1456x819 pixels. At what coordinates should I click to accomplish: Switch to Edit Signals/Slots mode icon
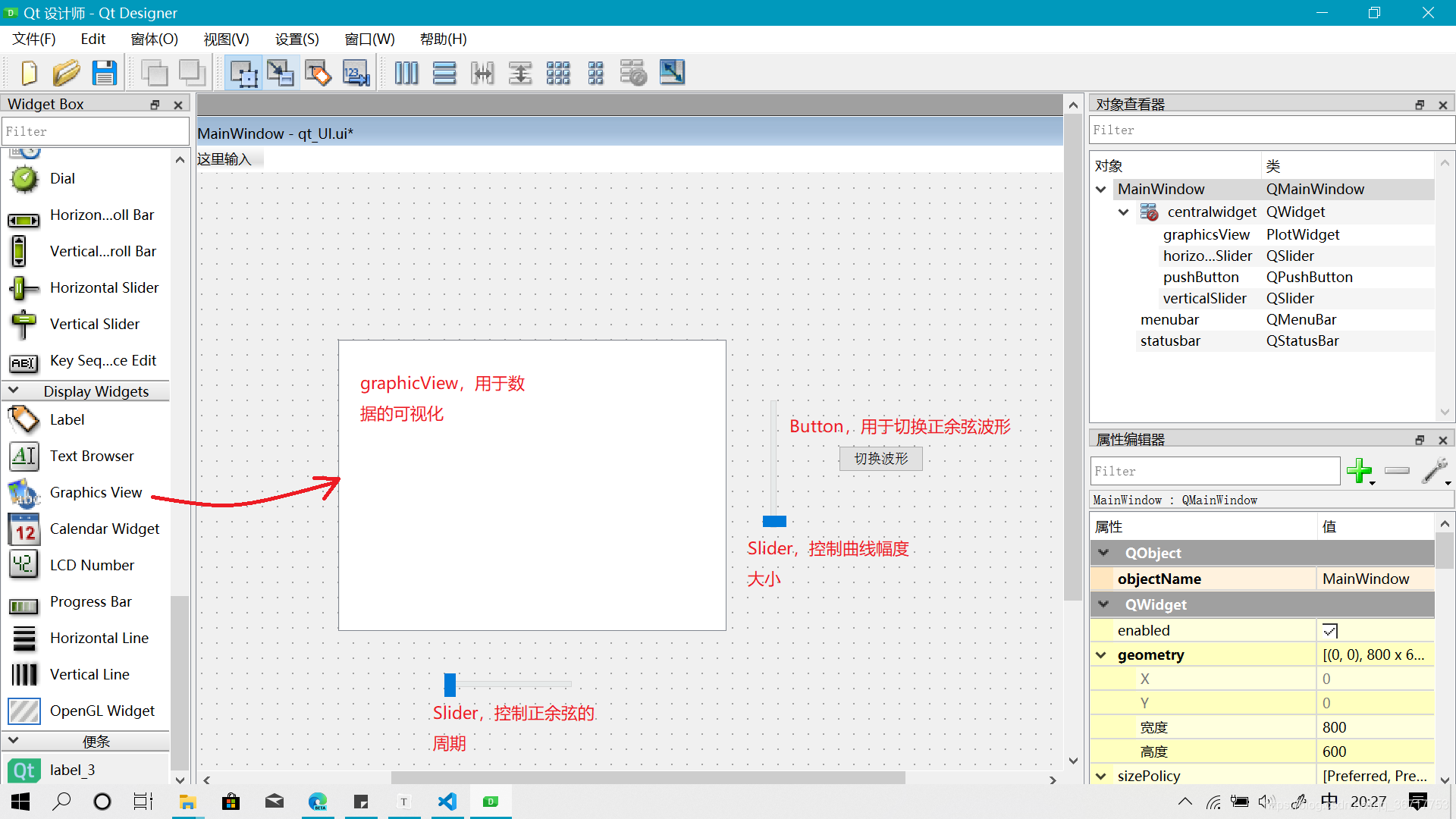tap(281, 73)
